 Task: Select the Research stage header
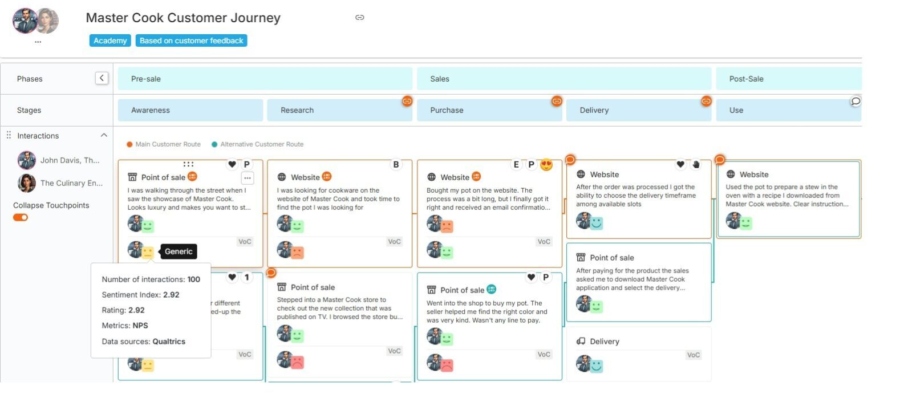click(x=340, y=110)
